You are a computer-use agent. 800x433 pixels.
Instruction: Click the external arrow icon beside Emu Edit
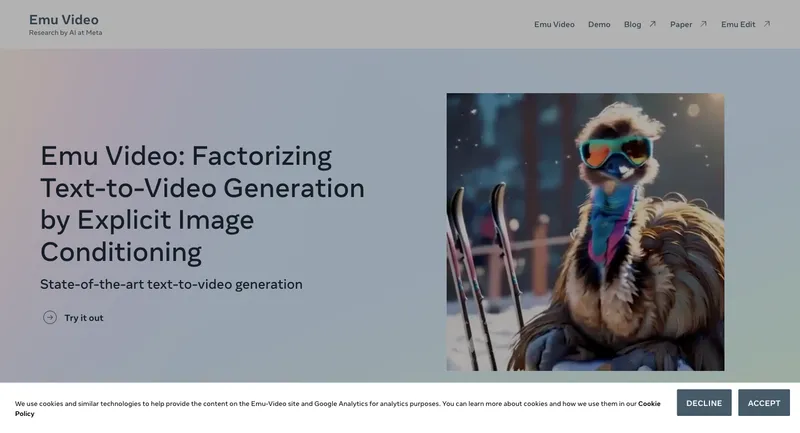point(767,24)
